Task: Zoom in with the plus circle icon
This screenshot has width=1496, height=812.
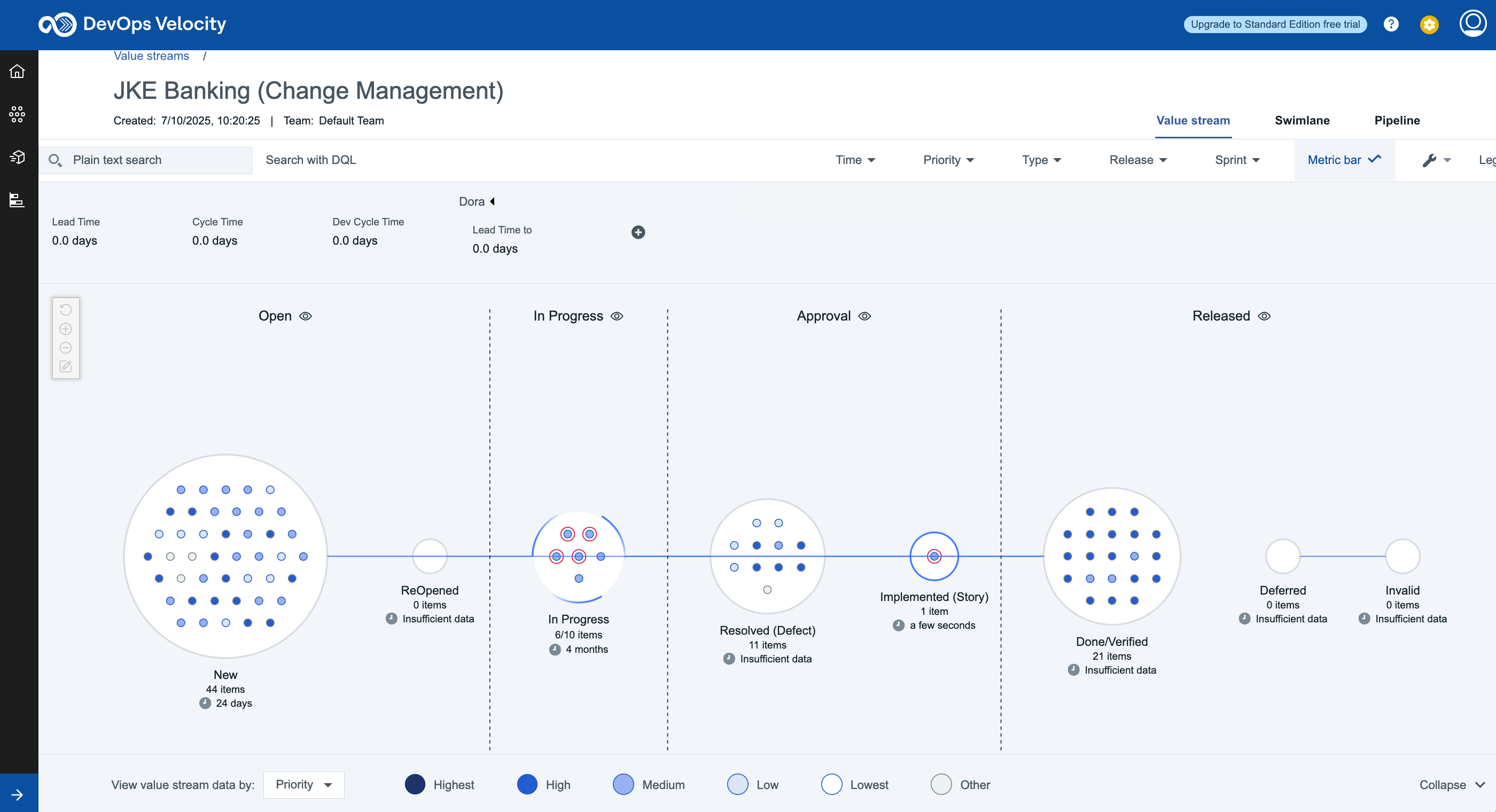Action: tap(66, 329)
